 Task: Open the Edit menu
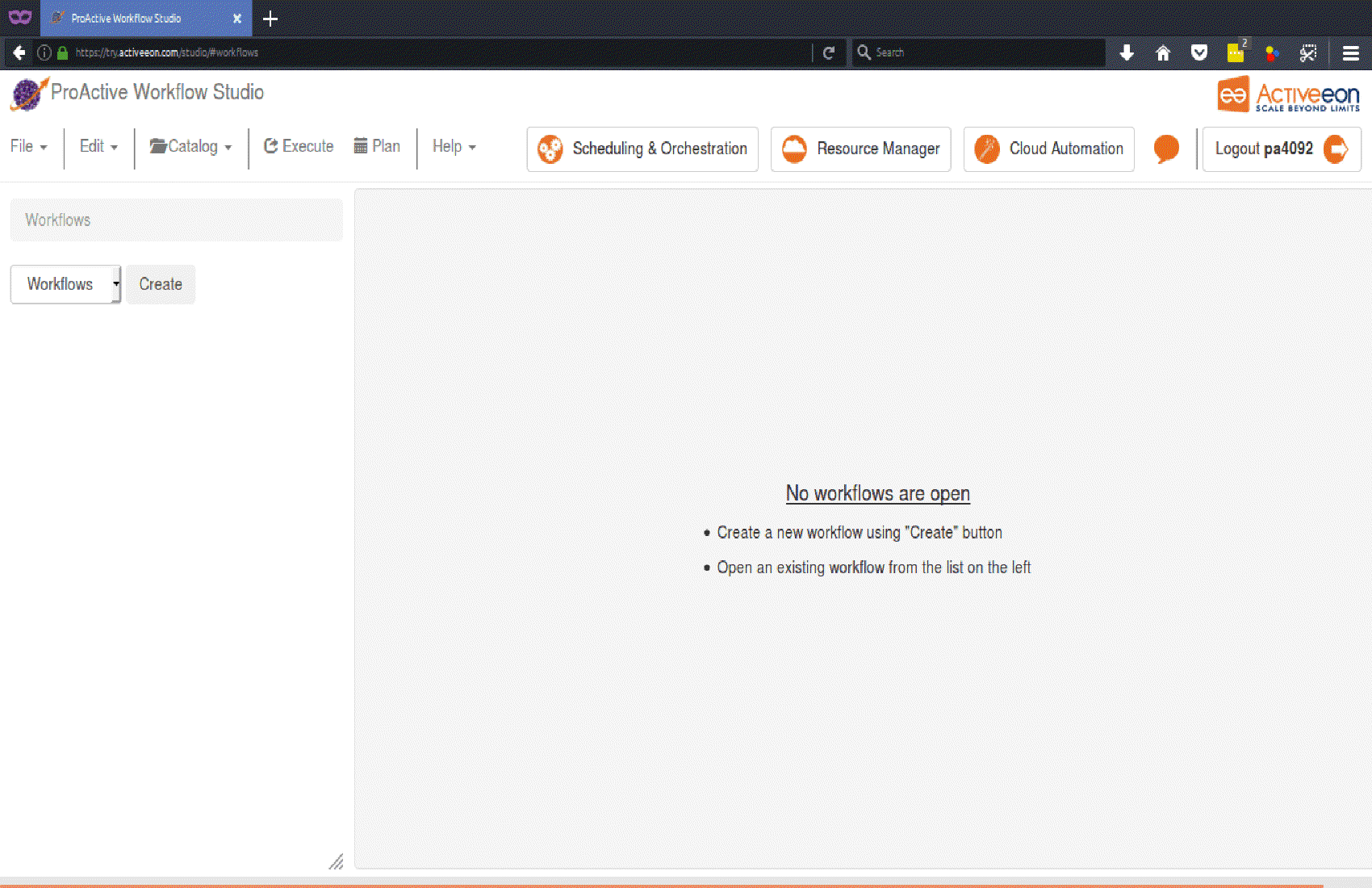[98, 146]
